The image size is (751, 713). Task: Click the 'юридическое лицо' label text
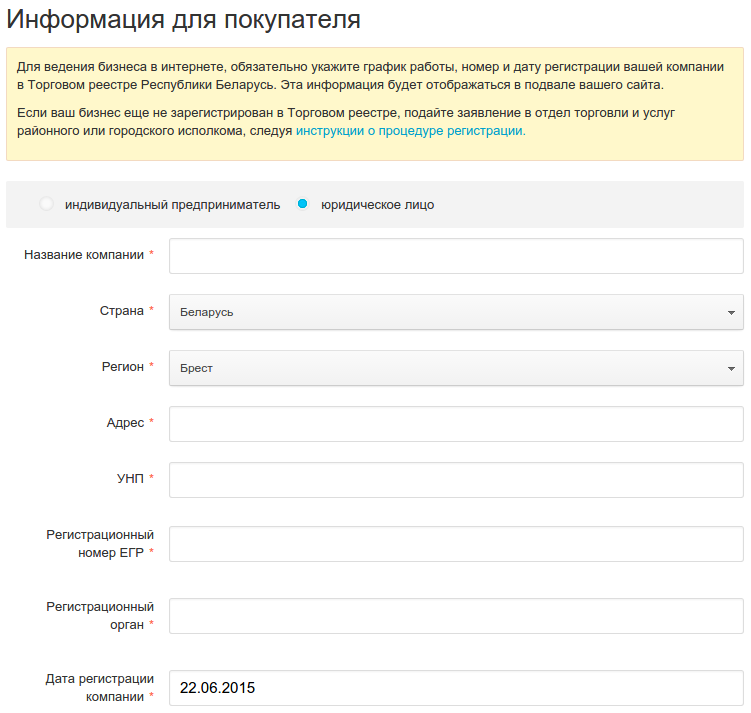(377, 205)
